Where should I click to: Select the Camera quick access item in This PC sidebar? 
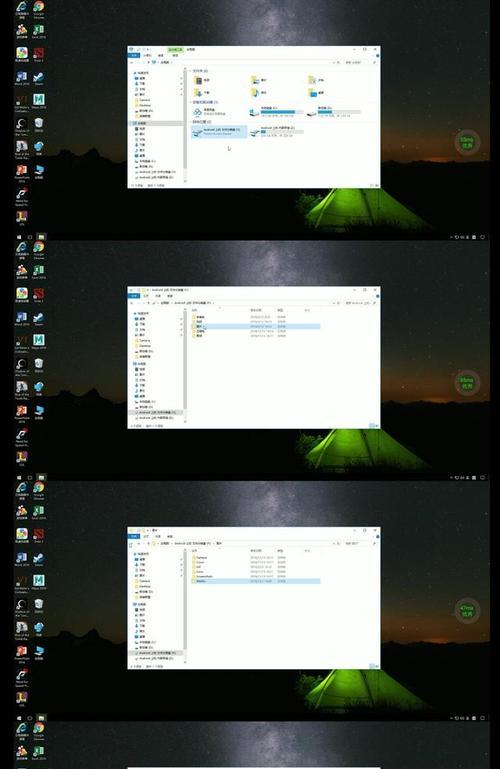click(x=144, y=100)
